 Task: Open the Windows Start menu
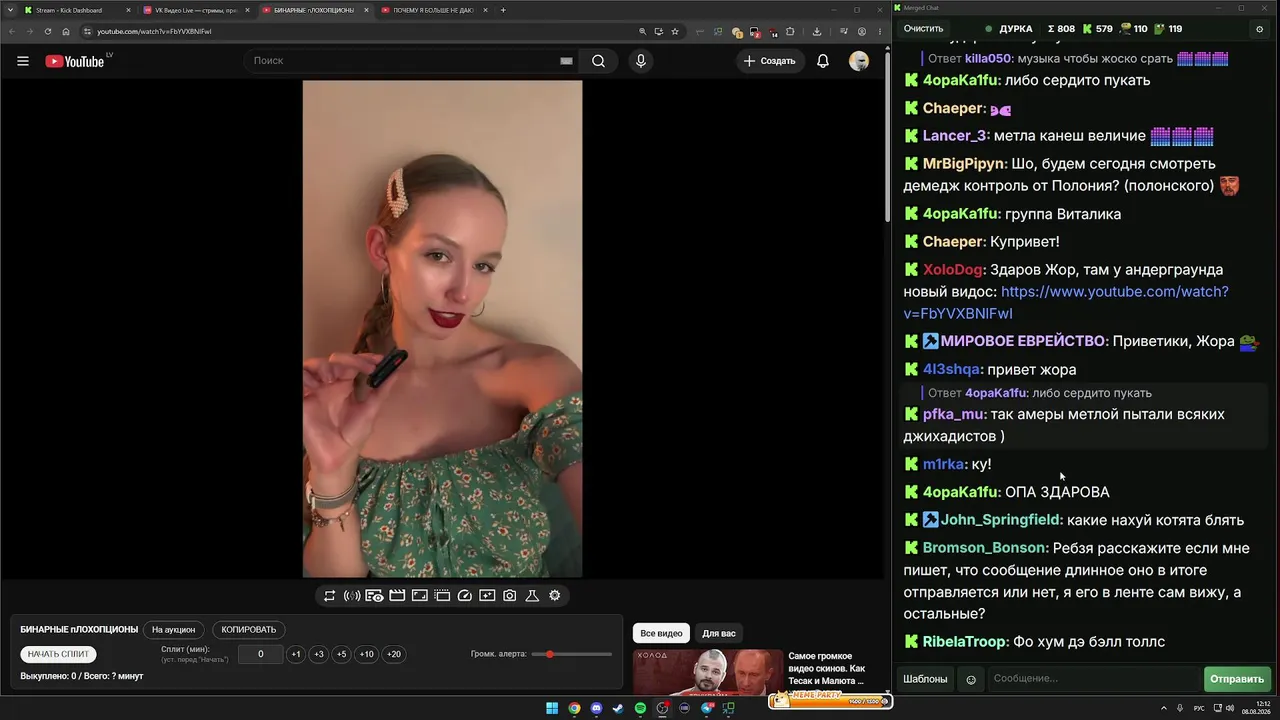tap(552, 709)
